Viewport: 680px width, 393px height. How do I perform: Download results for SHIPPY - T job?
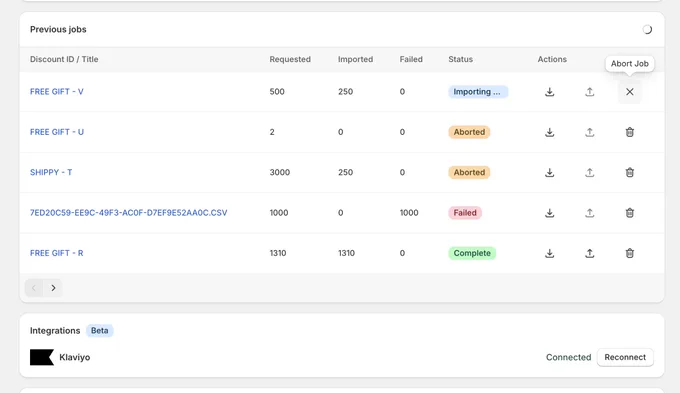(549, 172)
